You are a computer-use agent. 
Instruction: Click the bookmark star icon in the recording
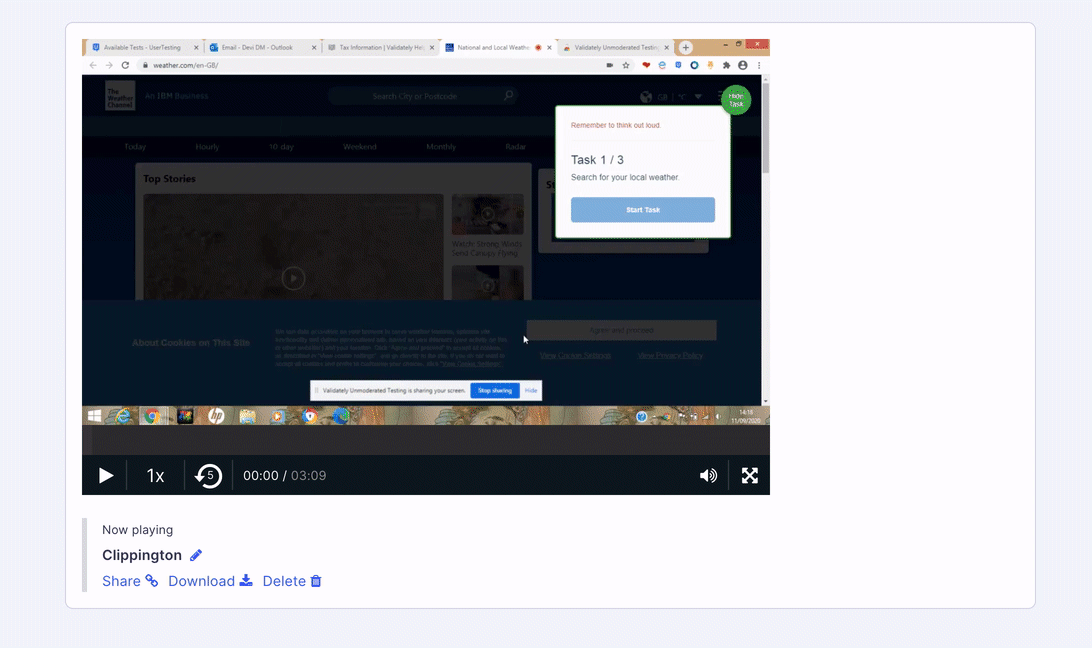tap(626, 65)
